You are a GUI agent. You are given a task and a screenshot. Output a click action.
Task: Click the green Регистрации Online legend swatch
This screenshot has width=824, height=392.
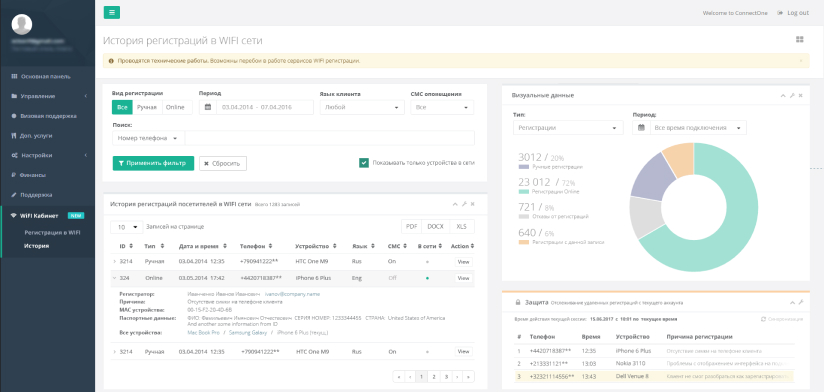523,192
